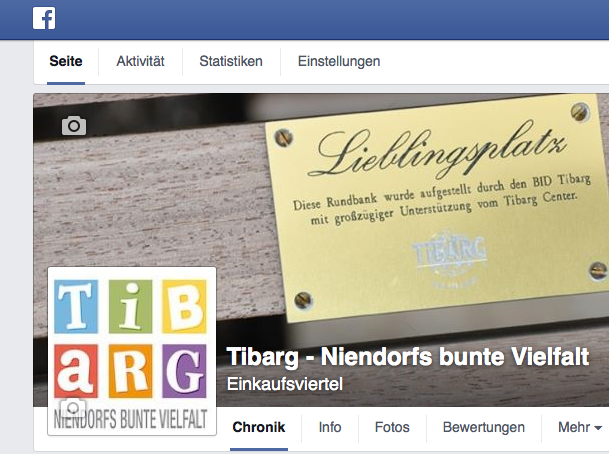Click the purple G tile in the logo

[x=184, y=371]
